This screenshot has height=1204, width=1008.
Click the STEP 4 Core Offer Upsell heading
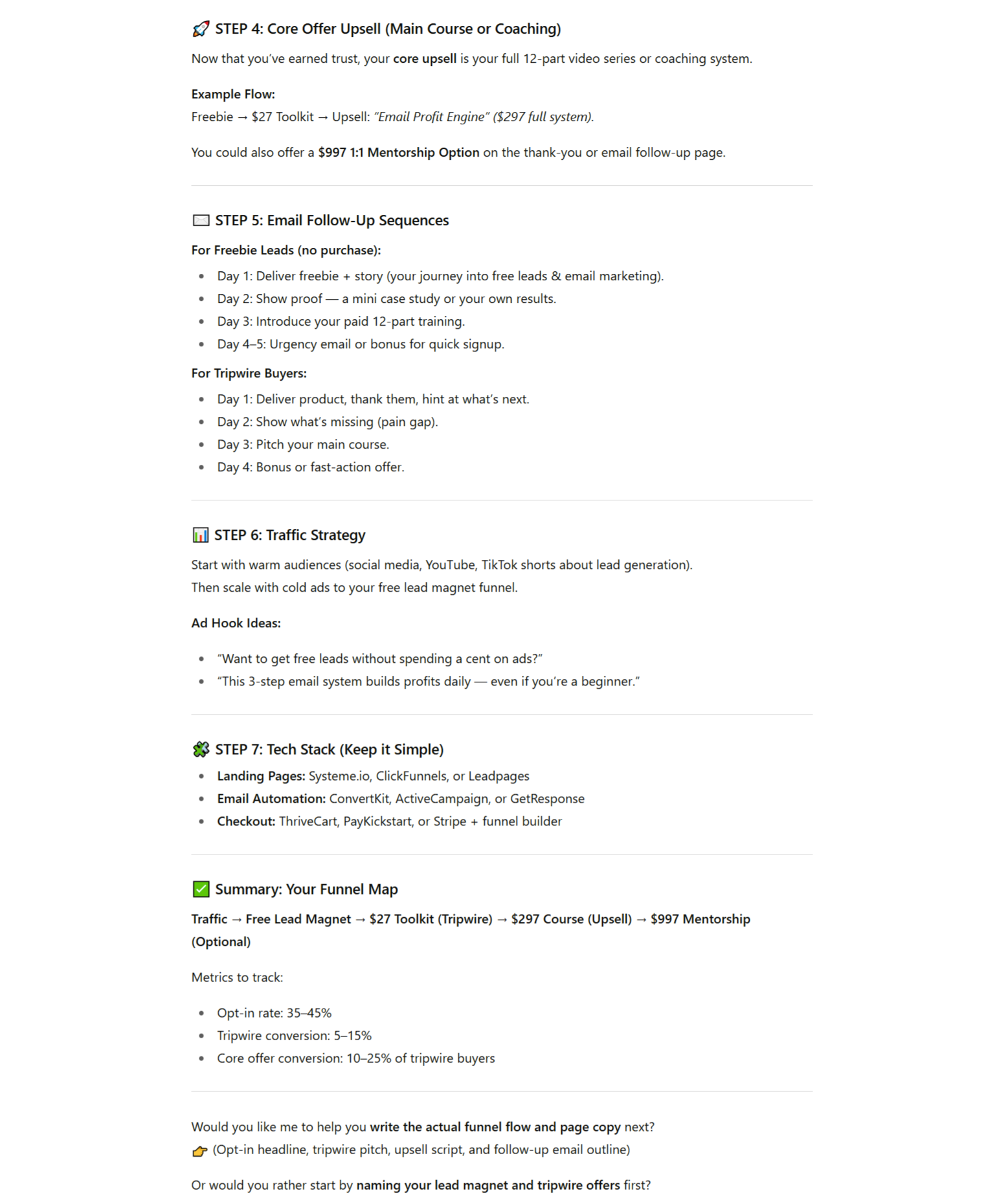pyautogui.click(x=388, y=29)
